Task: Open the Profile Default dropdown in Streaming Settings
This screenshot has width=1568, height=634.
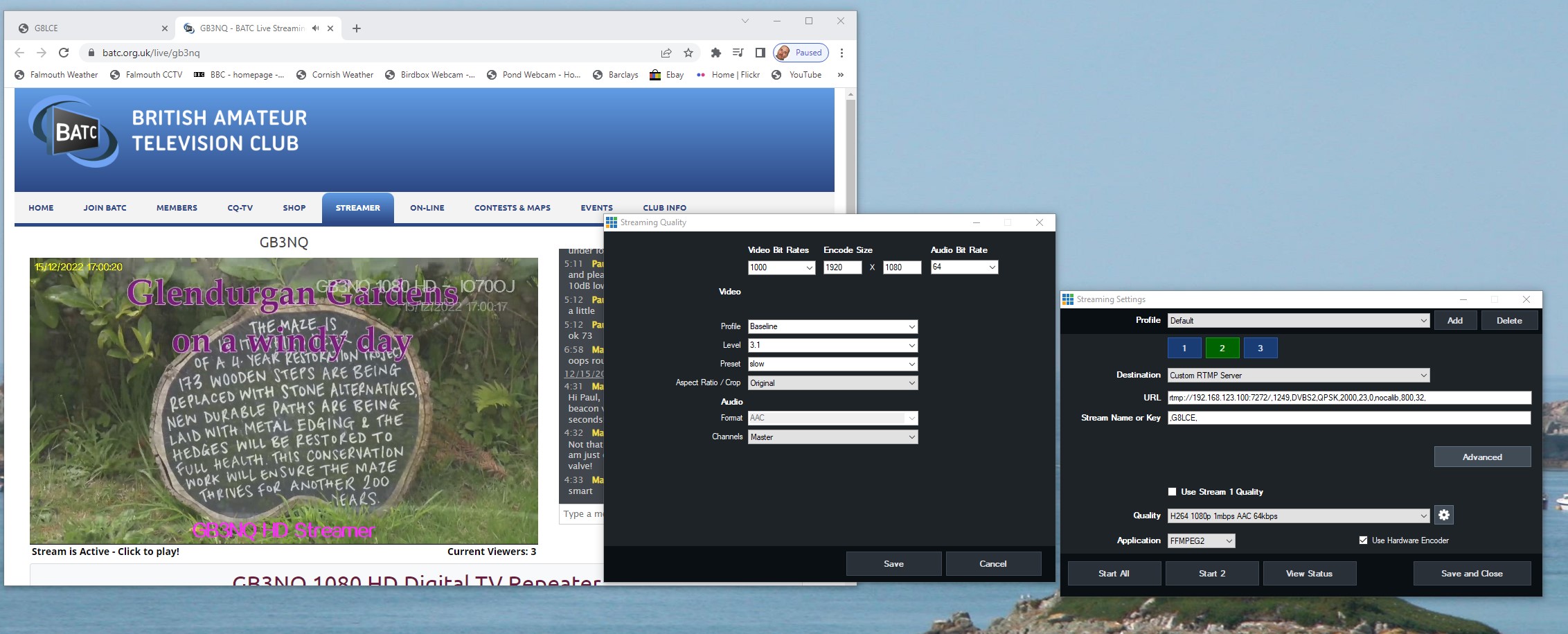Action: [x=1299, y=321]
